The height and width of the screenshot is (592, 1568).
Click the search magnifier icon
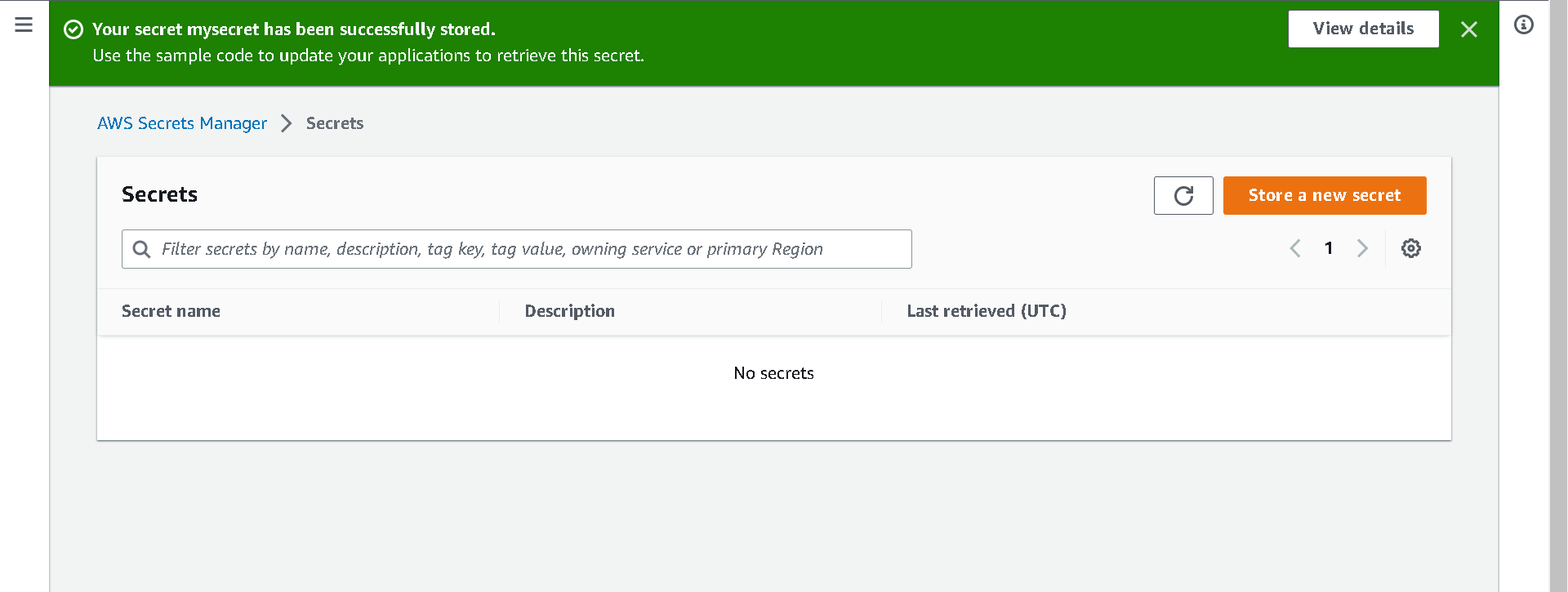tap(141, 249)
